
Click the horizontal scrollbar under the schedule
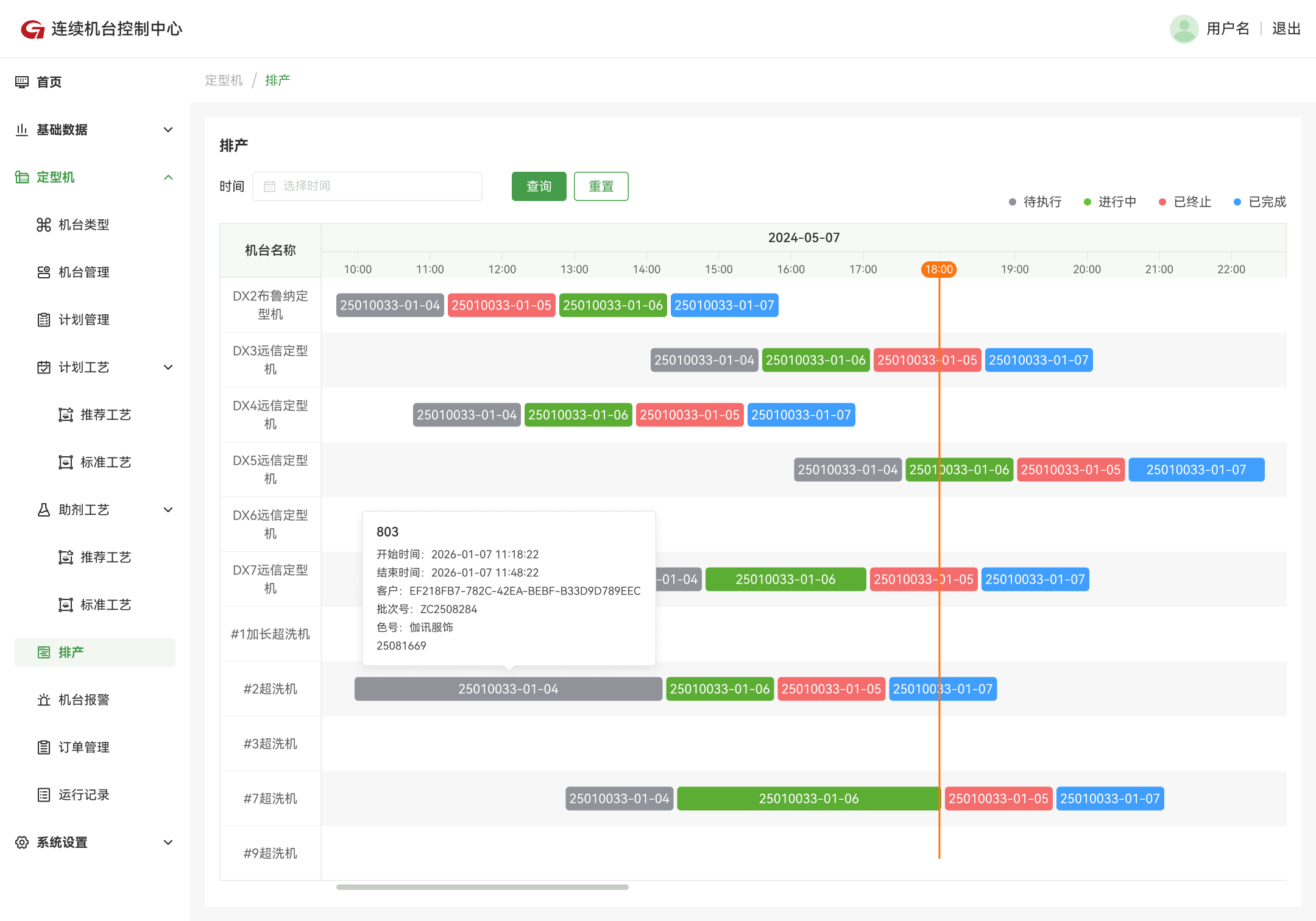point(483,887)
